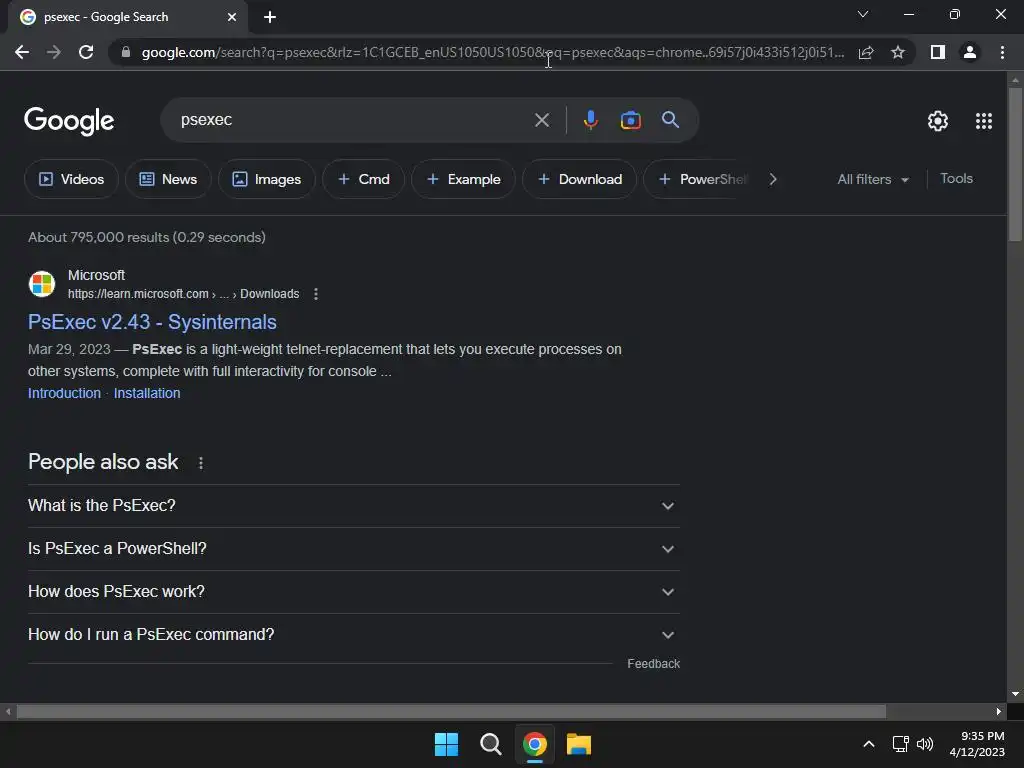Share this page icon in address bar
Screen dimensions: 1024x768
point(866,52)
